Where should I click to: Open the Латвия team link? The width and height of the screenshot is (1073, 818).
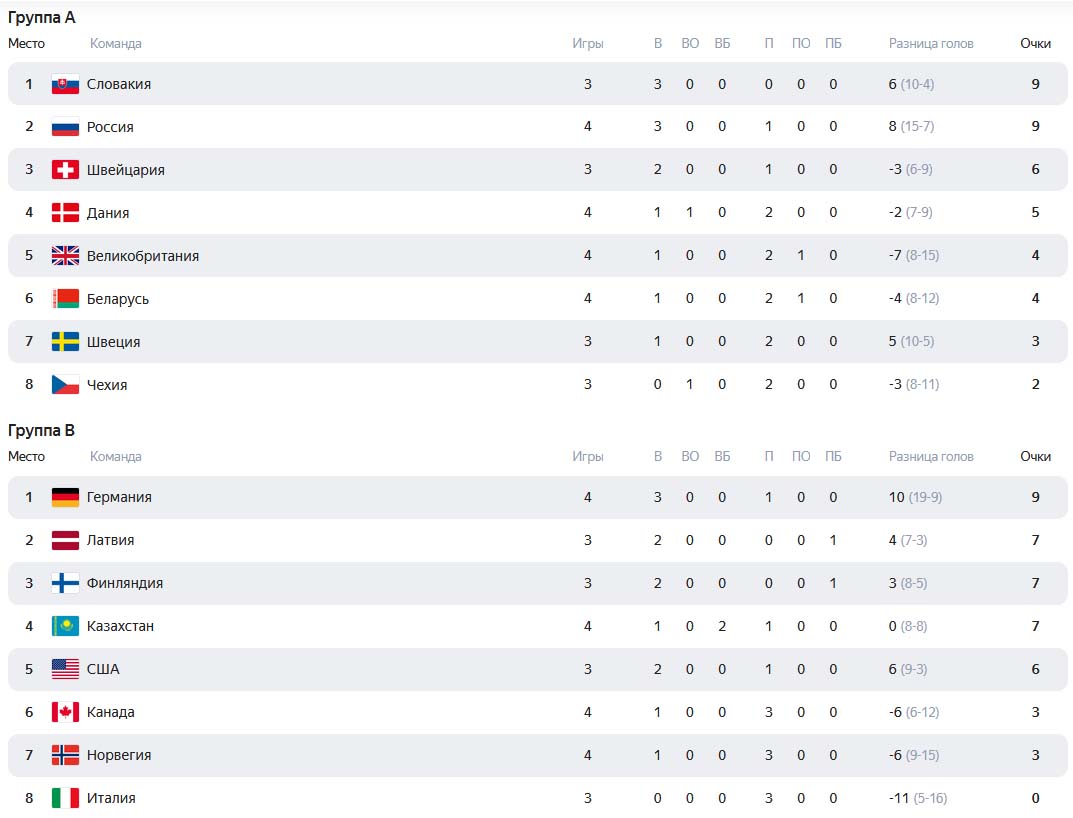coord(110,540)
